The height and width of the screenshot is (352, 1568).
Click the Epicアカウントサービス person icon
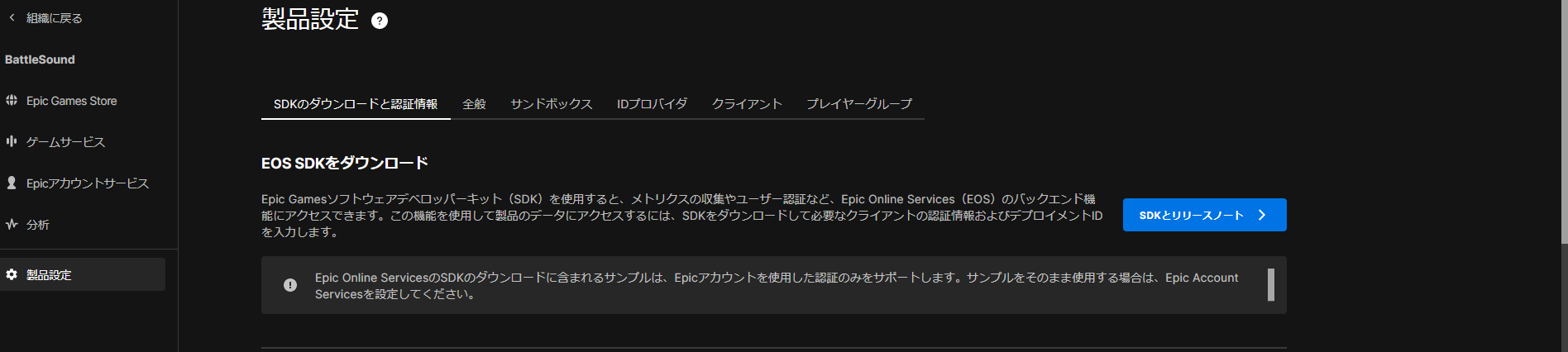pos(12,183)
